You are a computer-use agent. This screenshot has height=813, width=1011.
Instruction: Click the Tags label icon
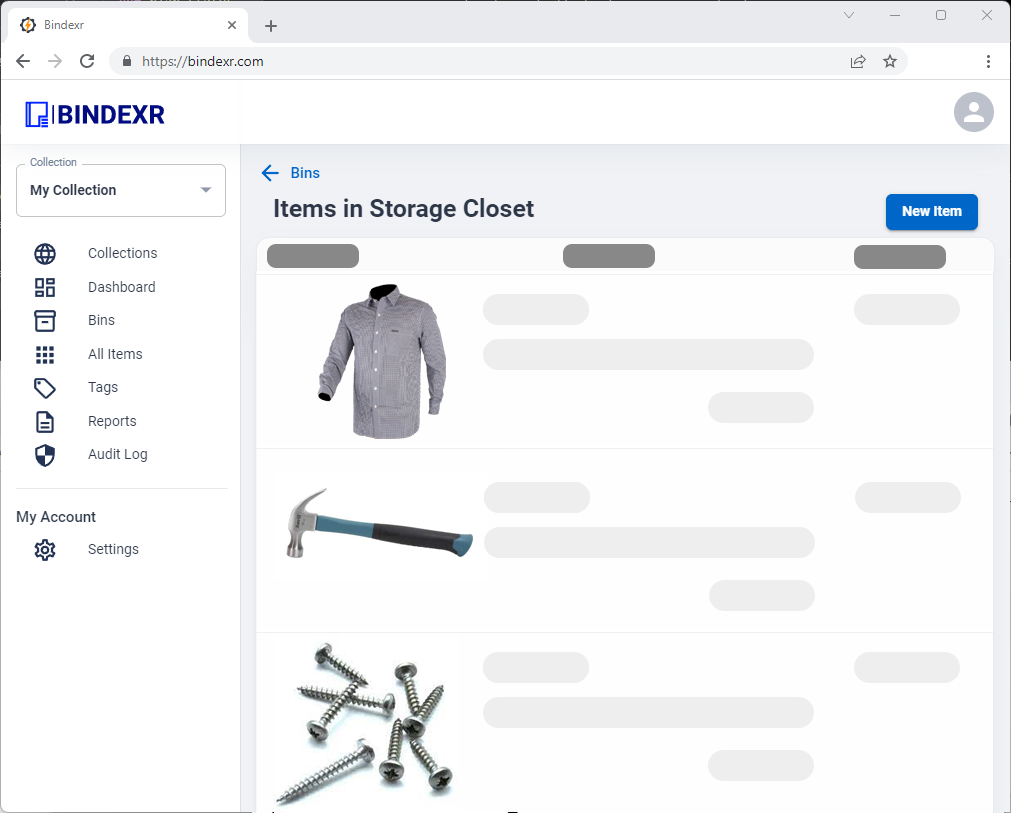pyautogui.click(x=44, y=387)
